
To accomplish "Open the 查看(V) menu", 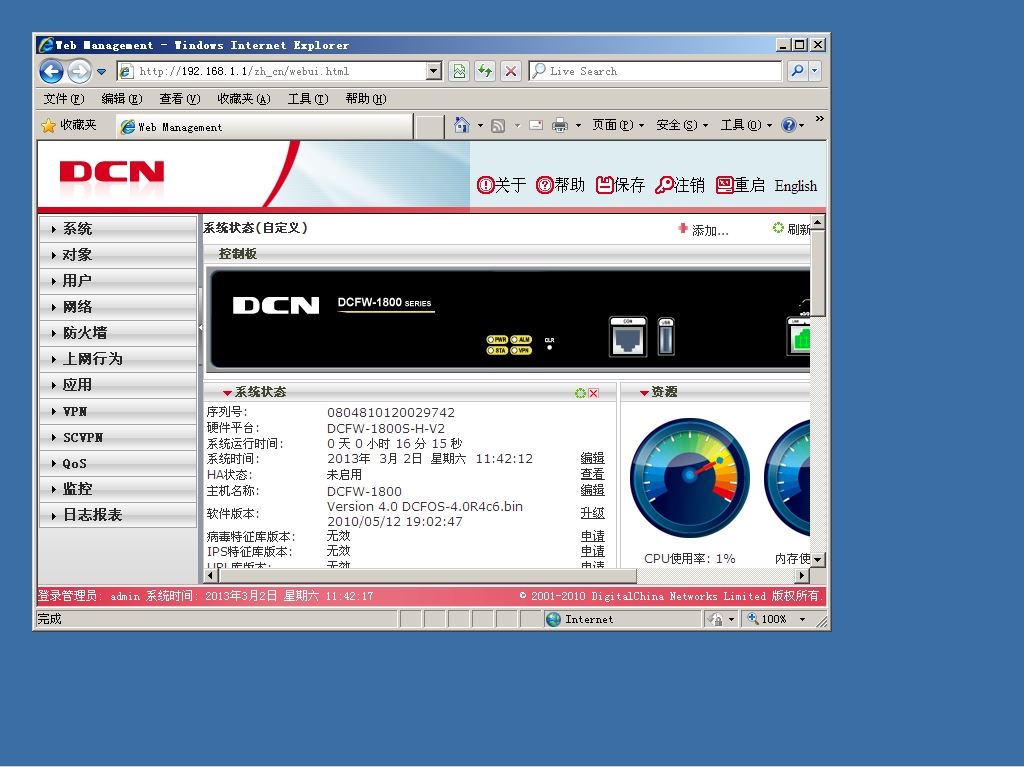I will coord(180,99).
